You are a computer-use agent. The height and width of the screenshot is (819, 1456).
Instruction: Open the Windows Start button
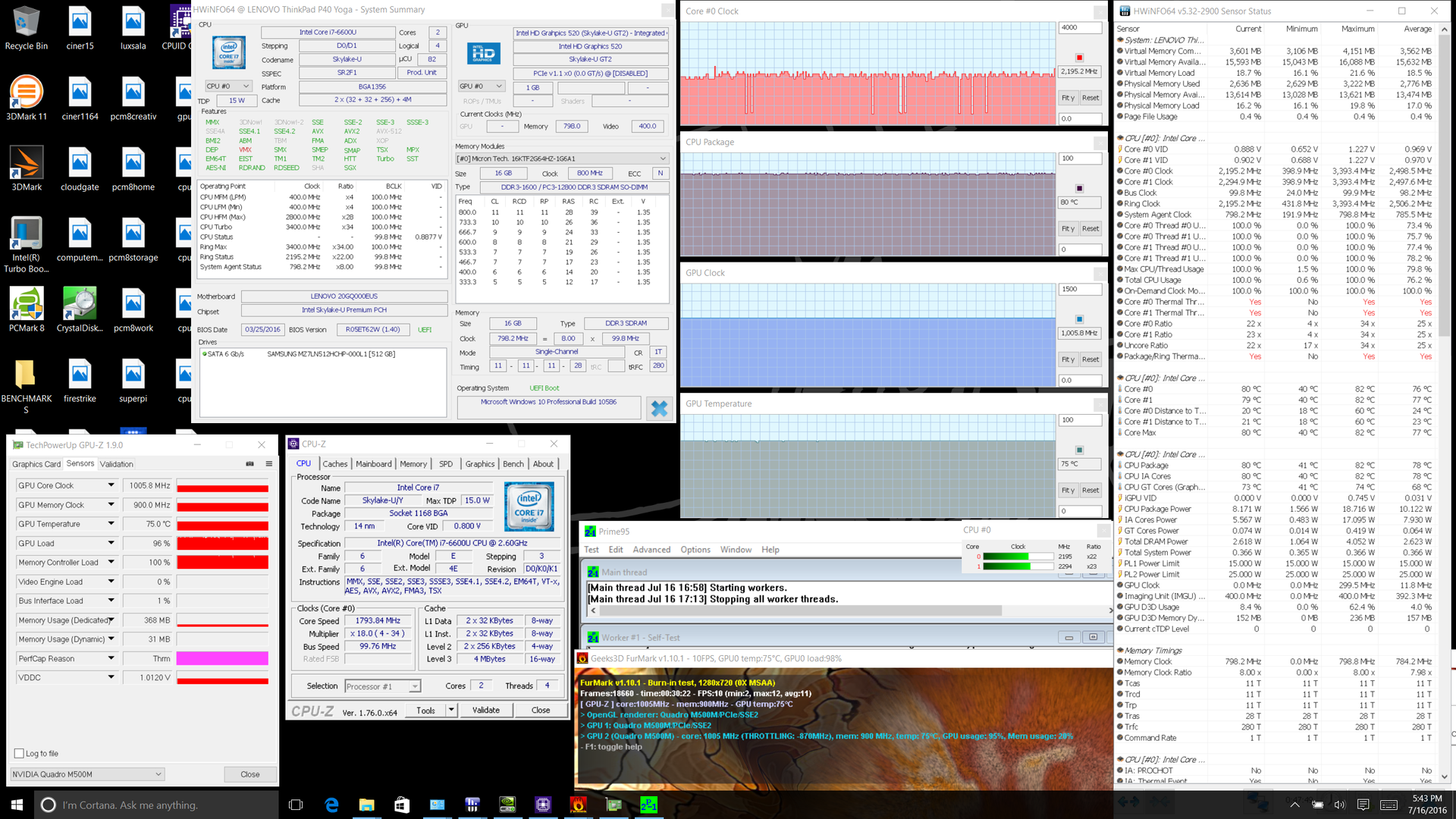click(x=17, y=805)
